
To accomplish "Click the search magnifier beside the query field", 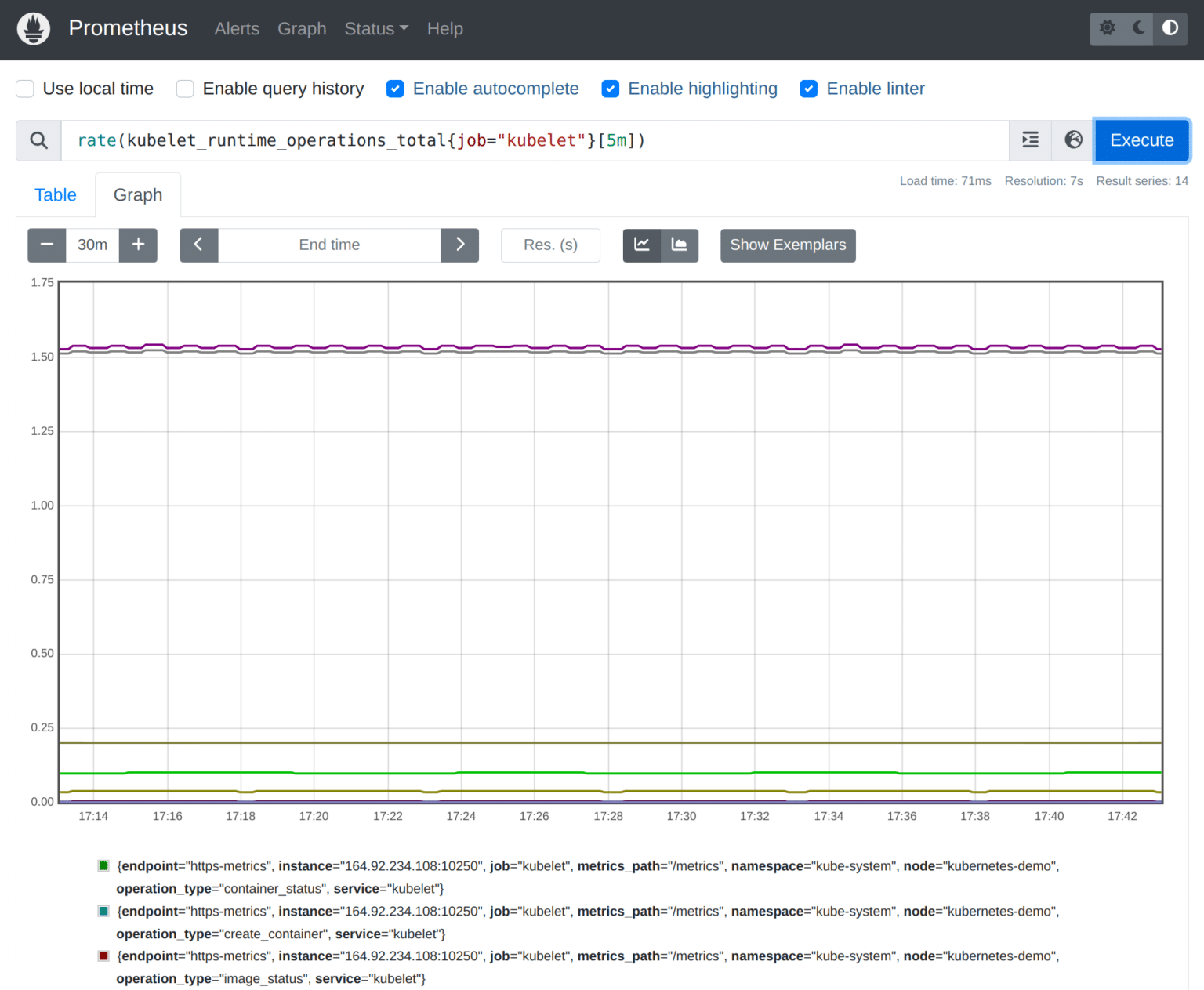I will coord(38,140).
